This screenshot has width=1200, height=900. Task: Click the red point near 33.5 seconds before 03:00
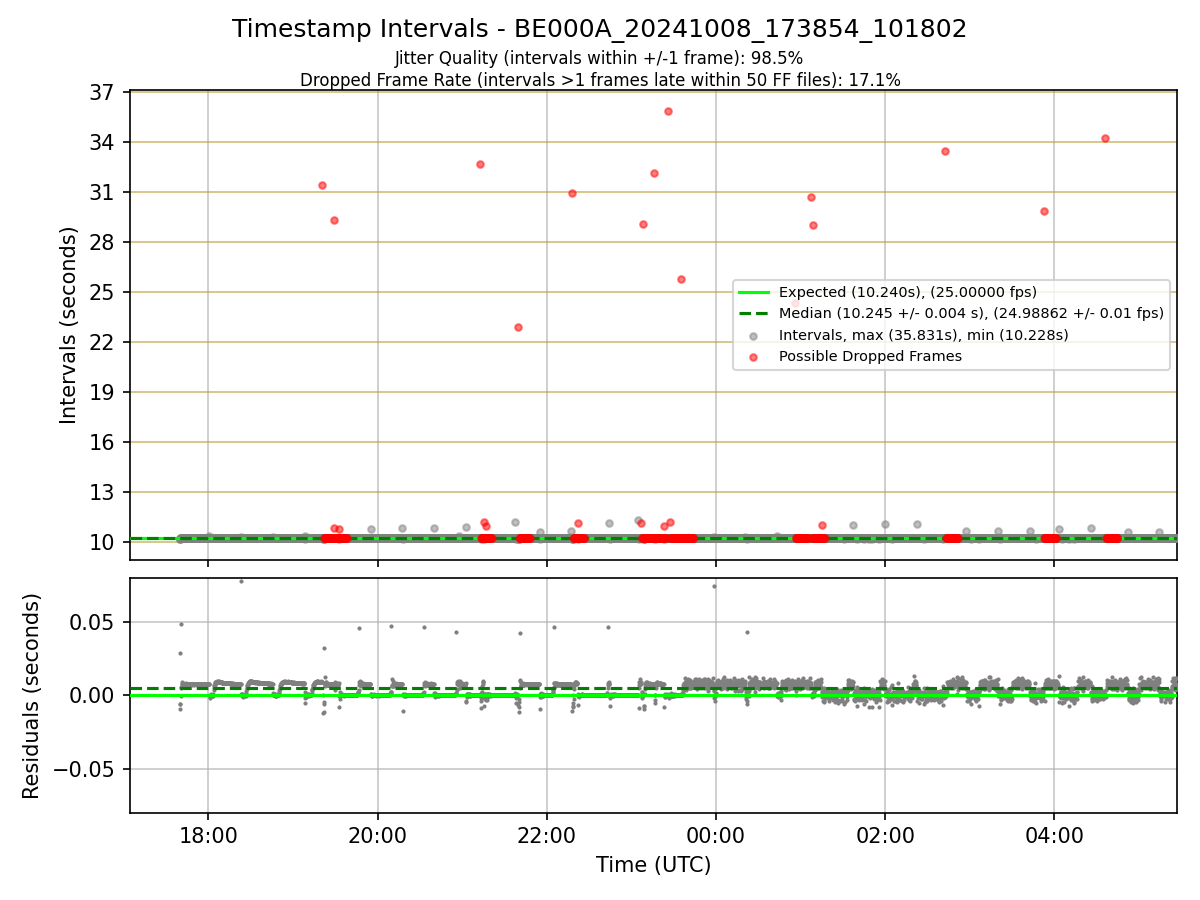click(945, 151)
